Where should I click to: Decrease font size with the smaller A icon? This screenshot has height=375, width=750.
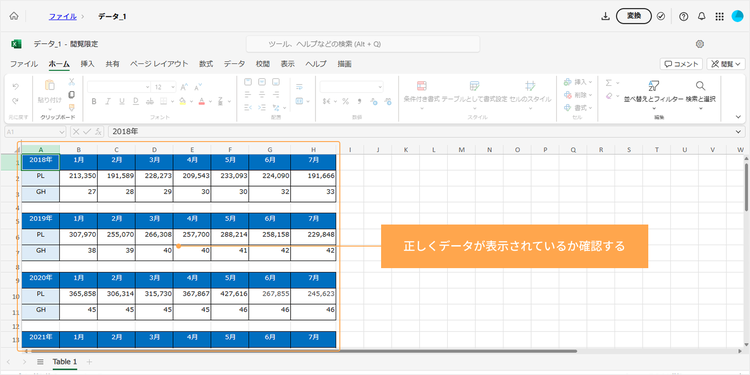pos(198,87)
